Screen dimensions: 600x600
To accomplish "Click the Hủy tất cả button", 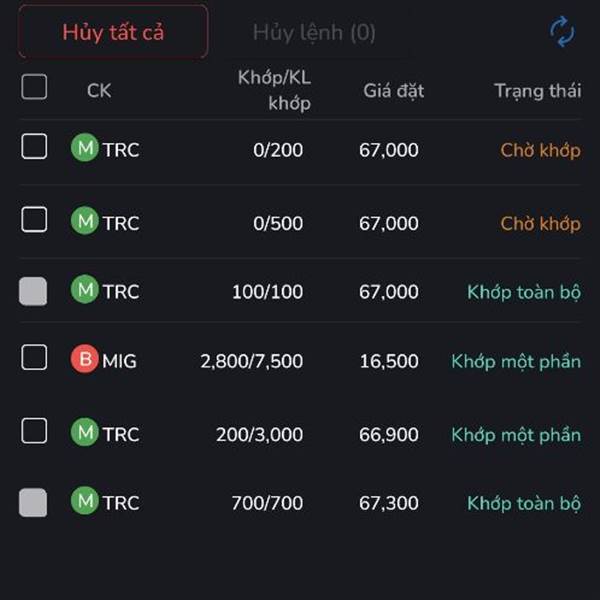I will [x=113, y=32].
